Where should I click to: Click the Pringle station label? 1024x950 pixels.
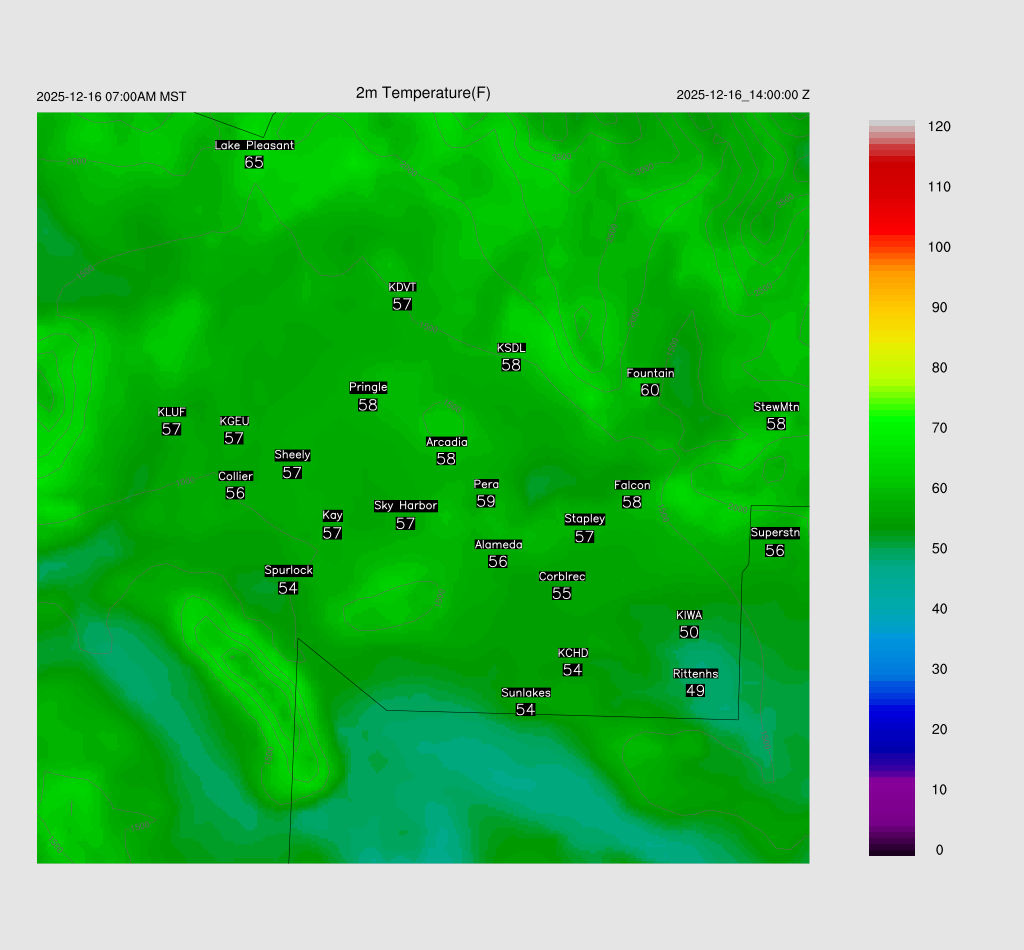[x=368, y=388]
